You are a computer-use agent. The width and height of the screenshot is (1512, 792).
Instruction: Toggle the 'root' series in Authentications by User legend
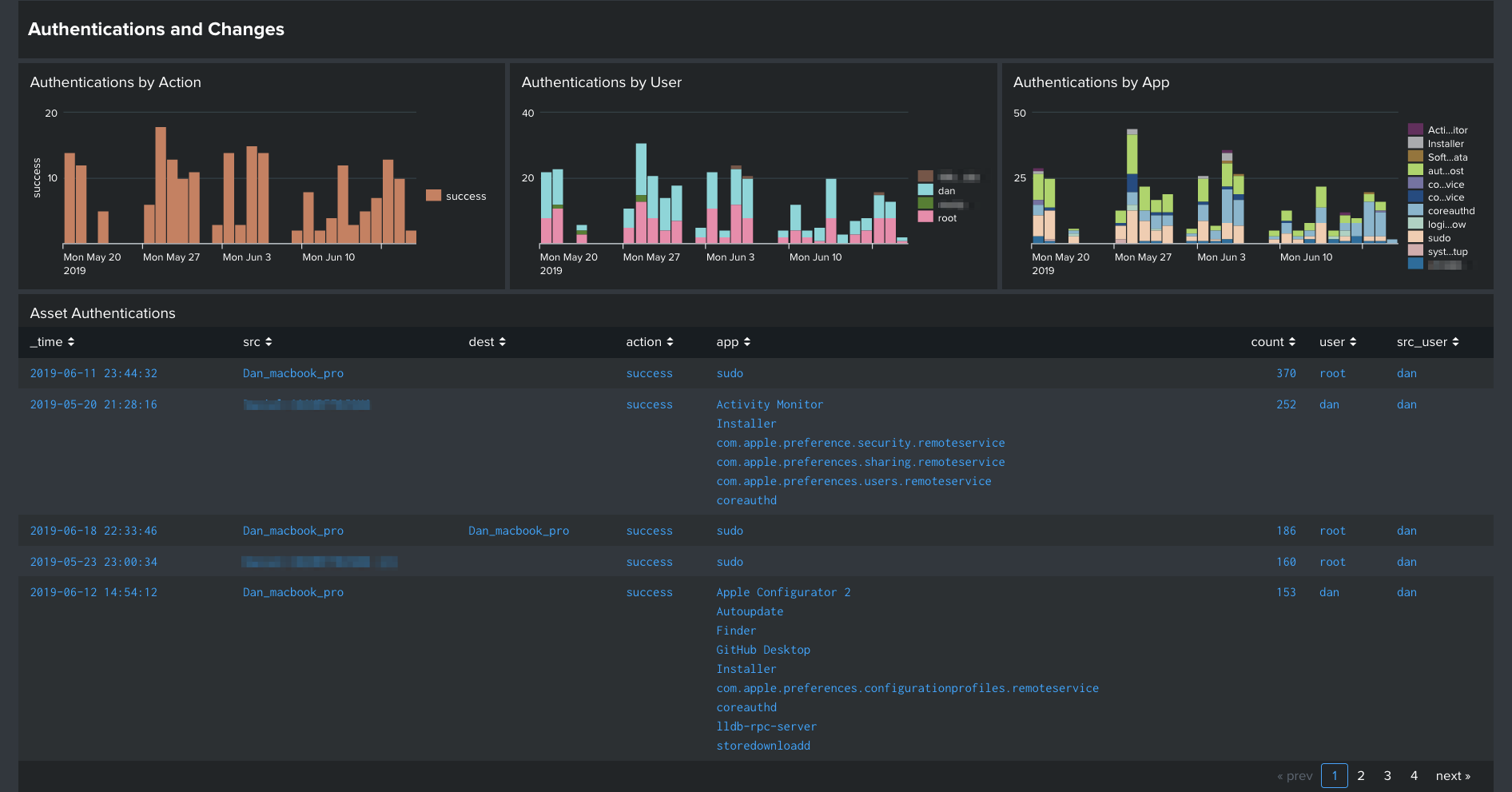pos(946,217)
